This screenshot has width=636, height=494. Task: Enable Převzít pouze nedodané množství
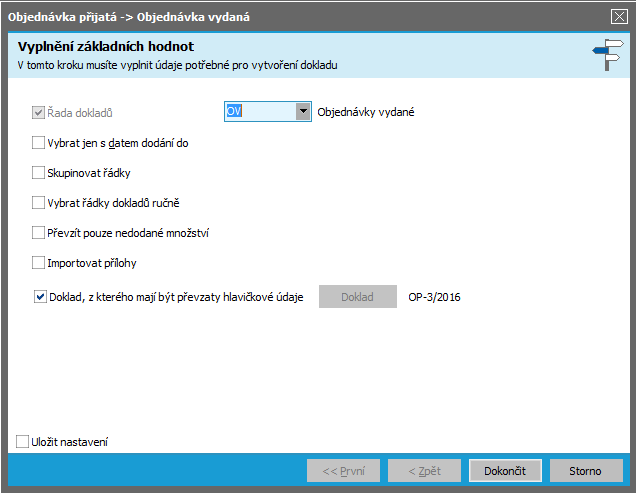39,233
